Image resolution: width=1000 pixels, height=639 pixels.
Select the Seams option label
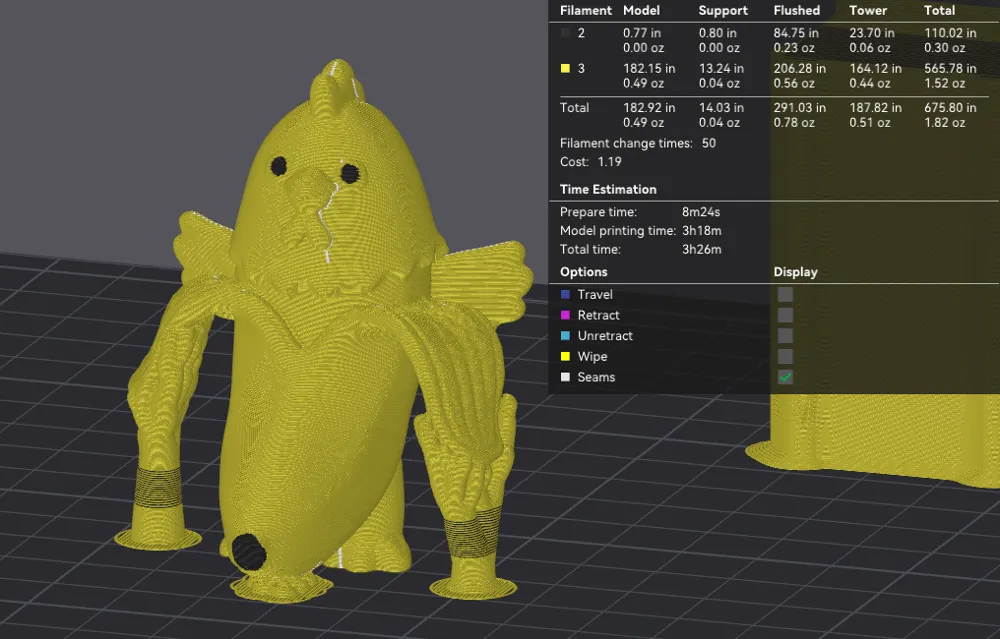[x=596, y=377]
